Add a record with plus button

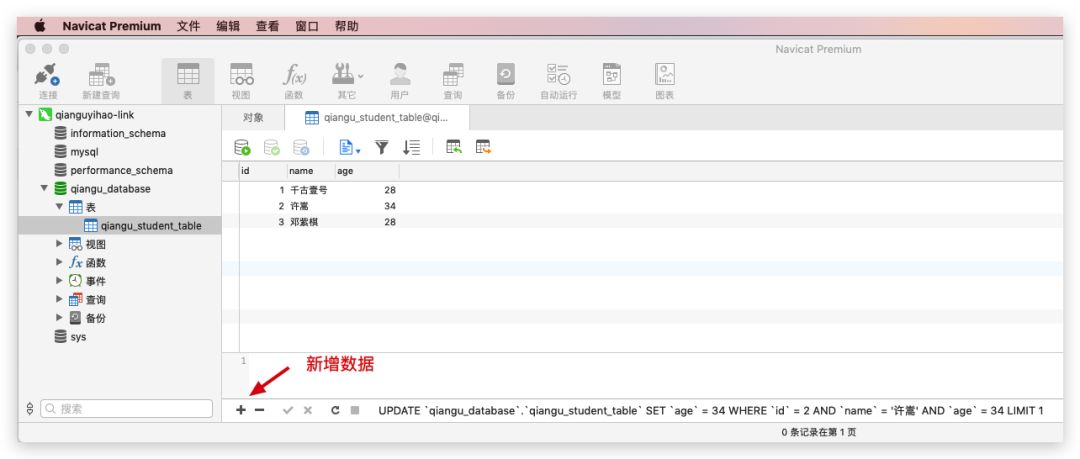click(x=240, y=410)
